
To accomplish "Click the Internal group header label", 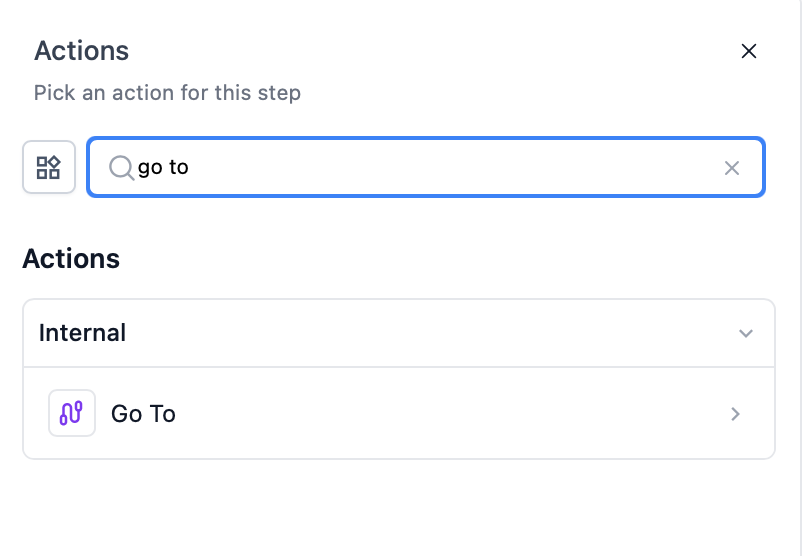I will [82, 333].
